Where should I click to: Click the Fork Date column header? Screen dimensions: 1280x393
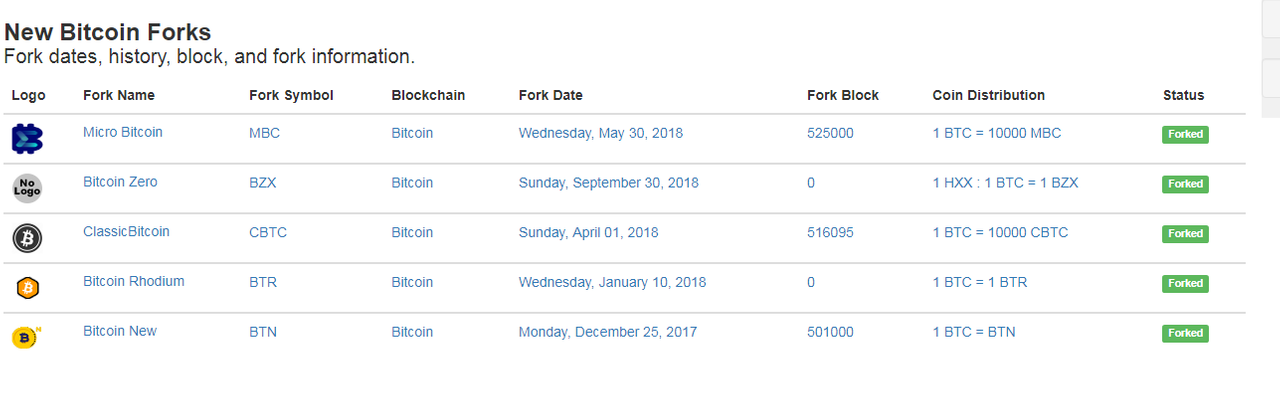click(x=551, y=96)
